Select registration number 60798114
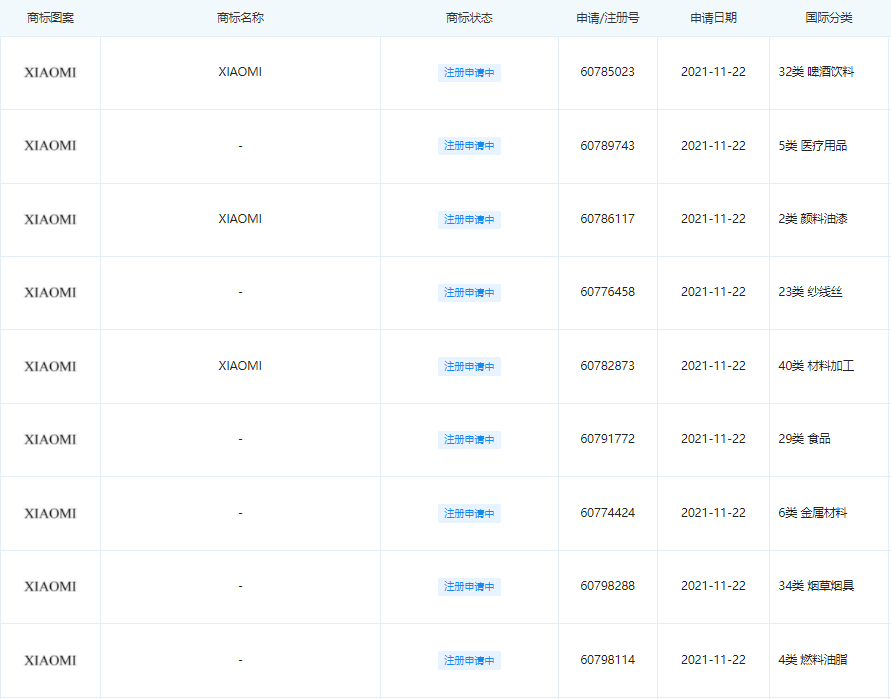The width and height of the screenshot is (891, 699). tap(607, 660)
